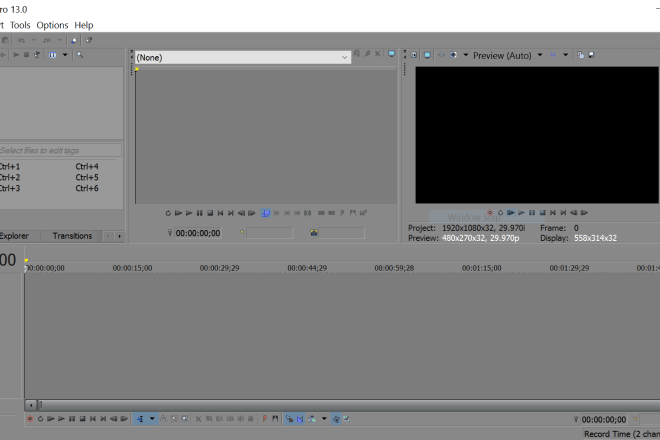660x440 pixels.
Task: Click Stop in the bottom timeline transport bar
Action: [82, 419]
